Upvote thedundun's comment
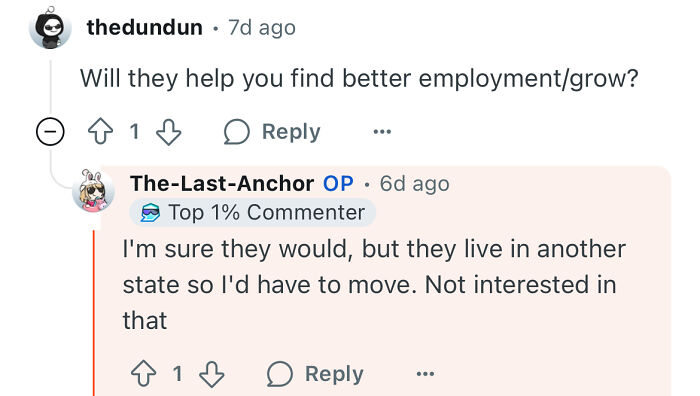This screenshot has width=700, height=396. 100,131
